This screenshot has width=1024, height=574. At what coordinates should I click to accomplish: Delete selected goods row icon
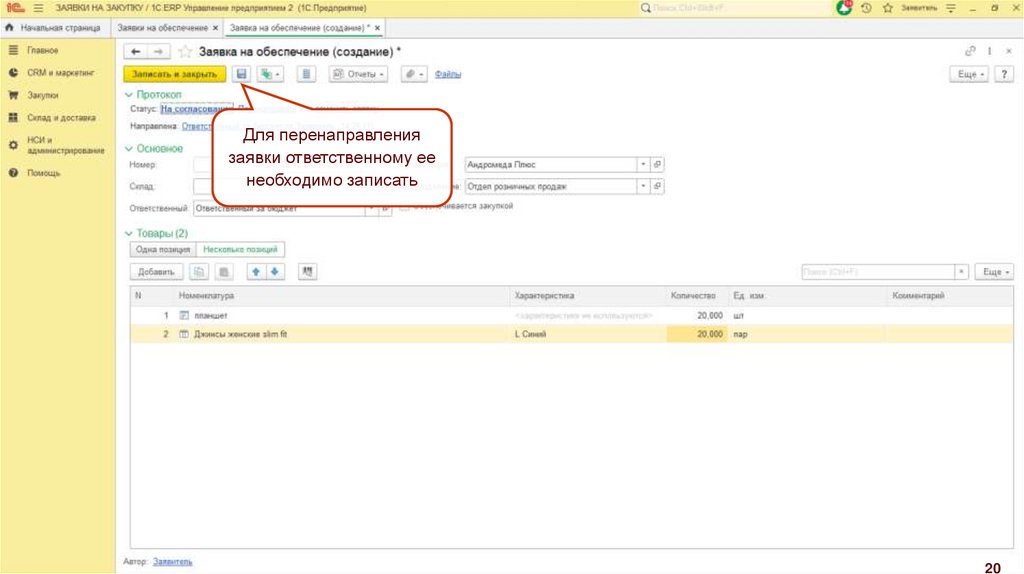pyautogui.click(x=224, y=272)
